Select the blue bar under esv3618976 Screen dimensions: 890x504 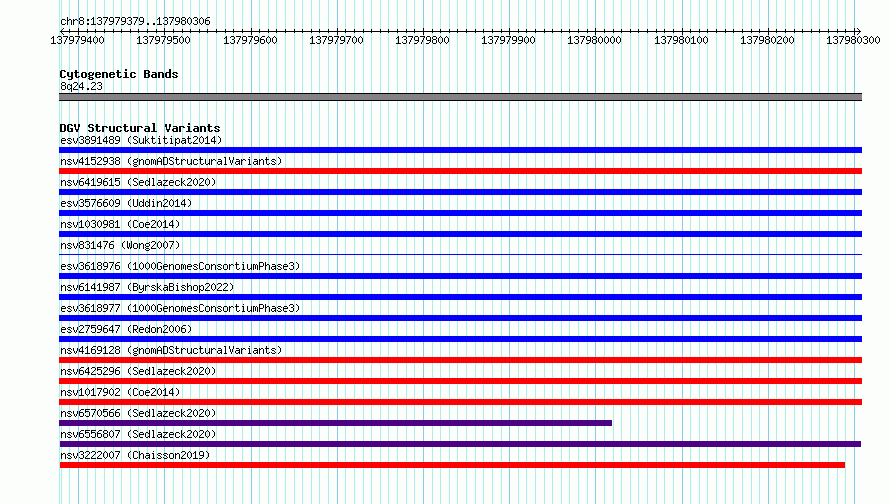tap(460, 276)
